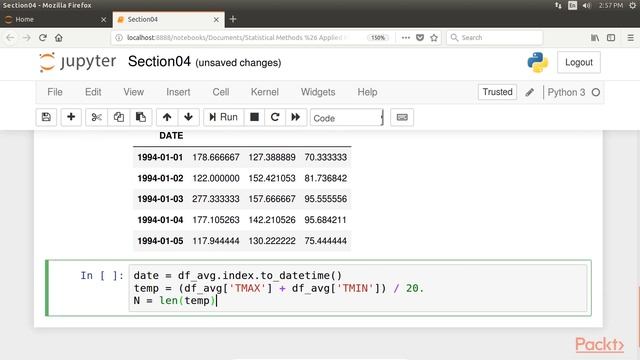Open the Kernel menu
The height and width of the screenshot is (360, 640).
coord(264,92)
